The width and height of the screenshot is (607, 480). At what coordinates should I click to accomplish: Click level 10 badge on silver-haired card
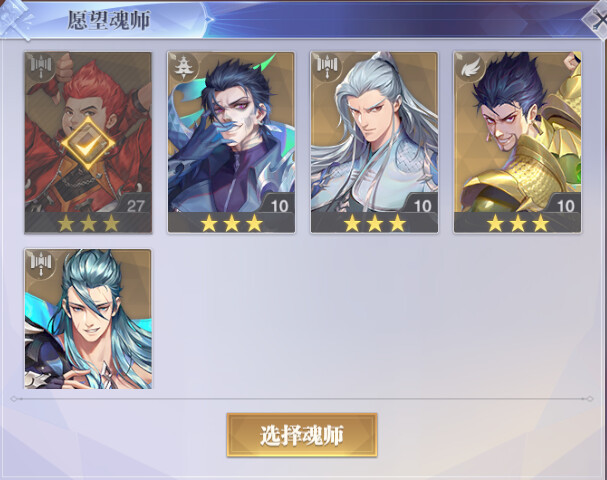(x=423, y=205)
